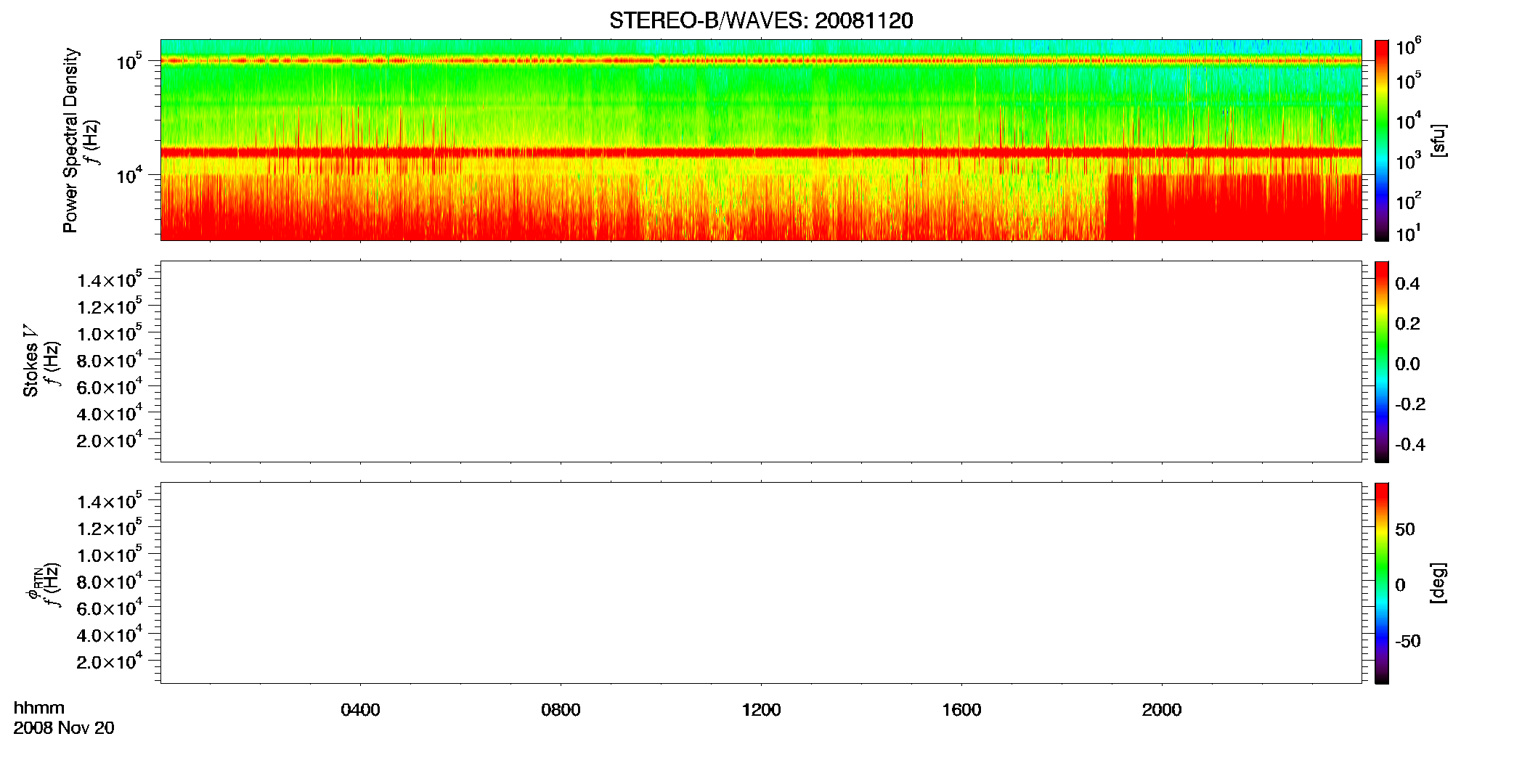Click the 0800 time tick label
The height and width of the screenshot is (784, 1522).
click(561, 710)
